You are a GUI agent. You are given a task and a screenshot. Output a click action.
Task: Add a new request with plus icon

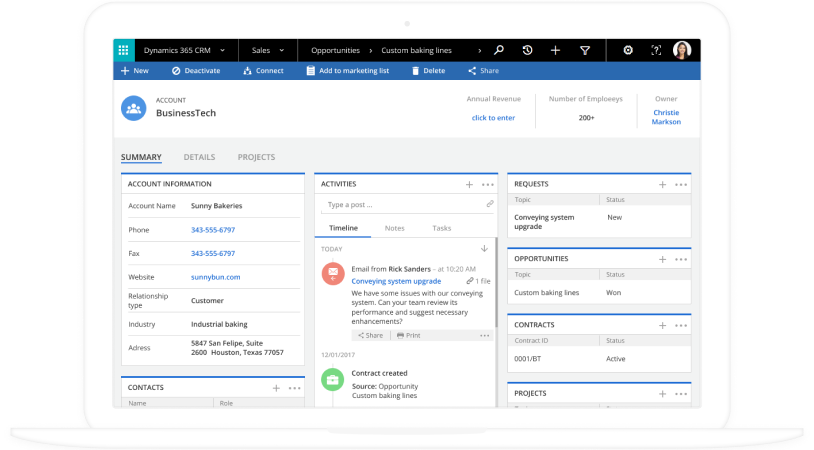tap(662, 185)
